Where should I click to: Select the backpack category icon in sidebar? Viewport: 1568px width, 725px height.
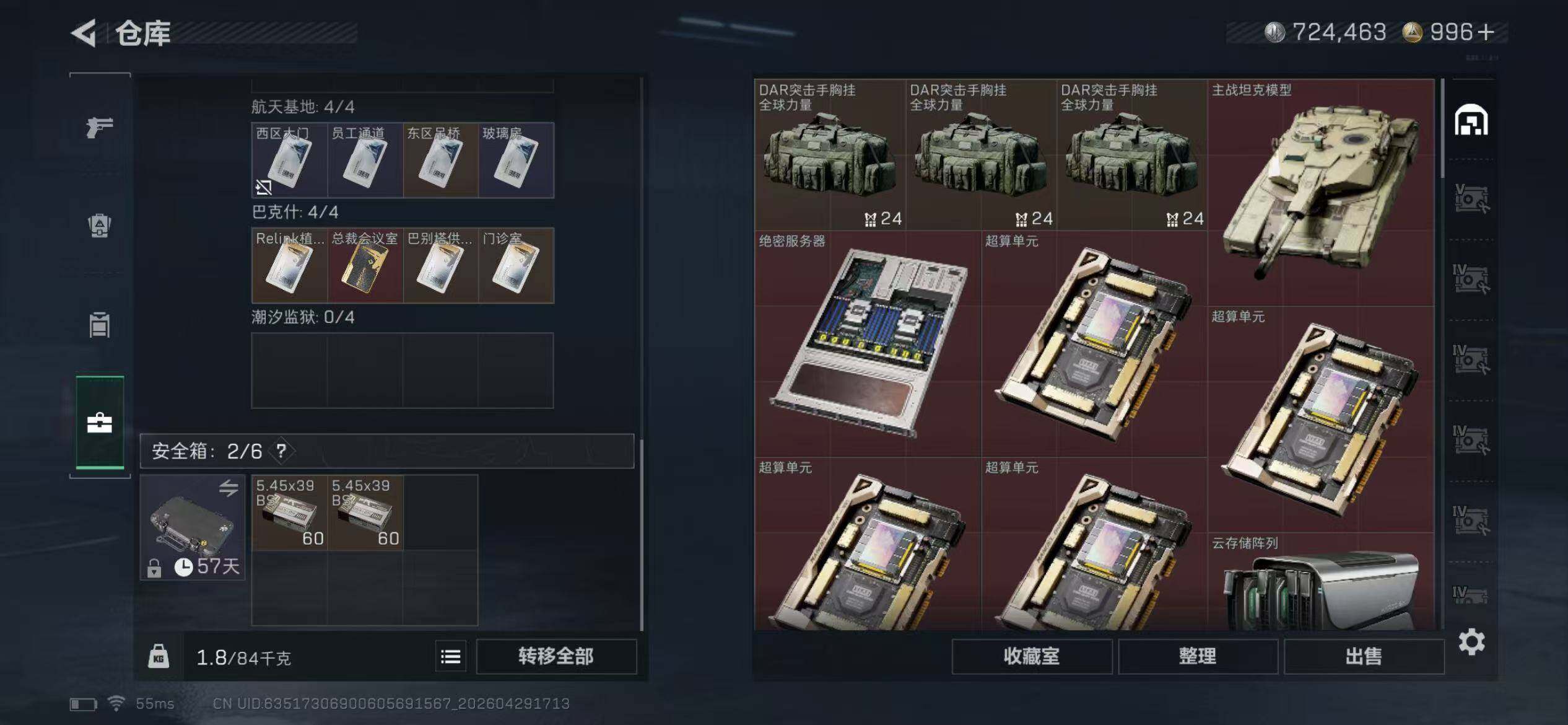(100, 226)
